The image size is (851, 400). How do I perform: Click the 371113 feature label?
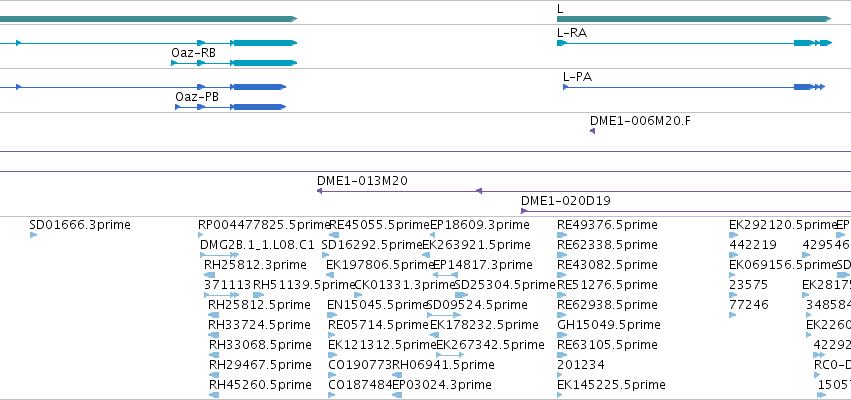(x=228, y=285)
